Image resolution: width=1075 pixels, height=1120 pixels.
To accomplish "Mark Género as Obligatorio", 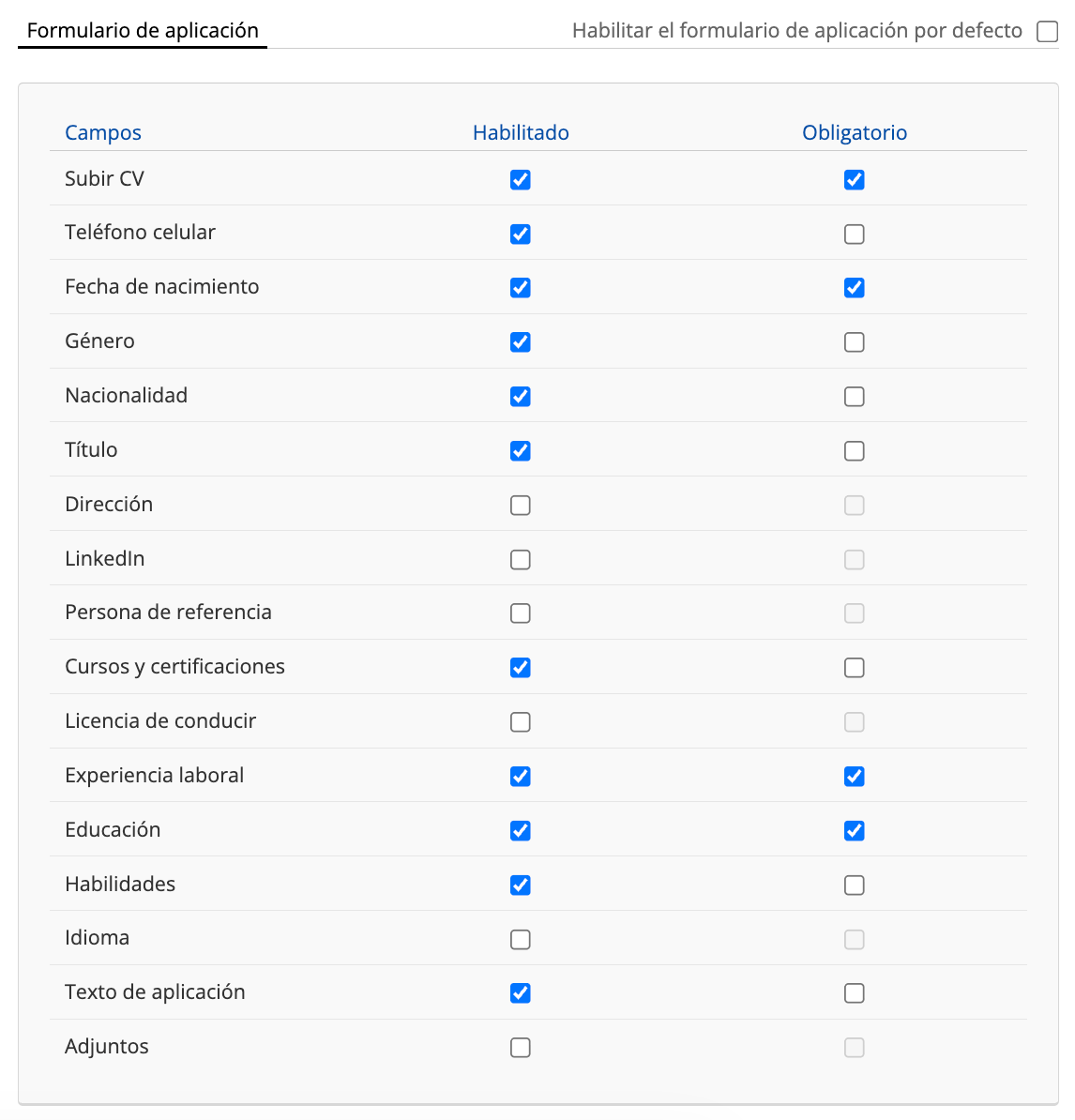I will [x=854, y=342].
